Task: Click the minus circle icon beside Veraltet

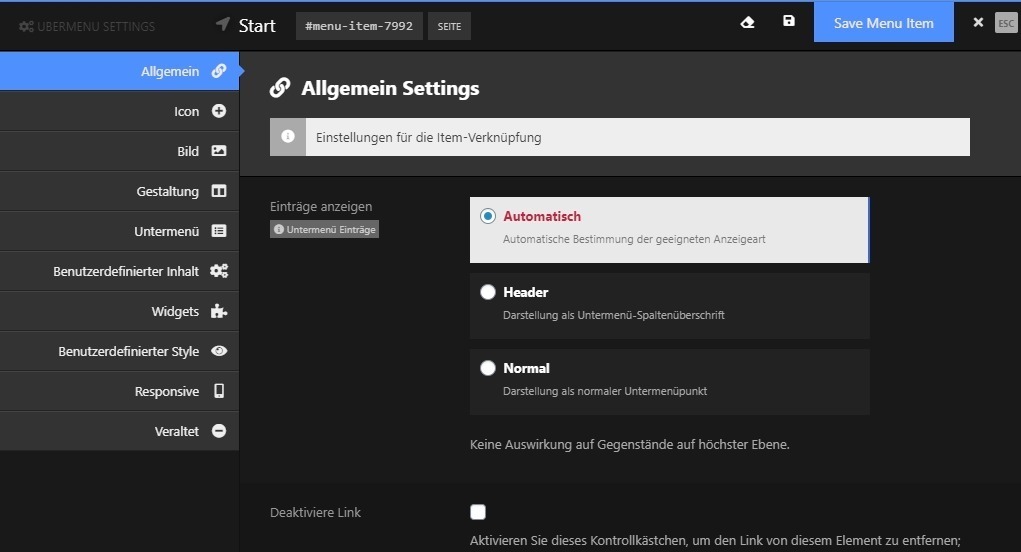Action: (x=219, y=431)
